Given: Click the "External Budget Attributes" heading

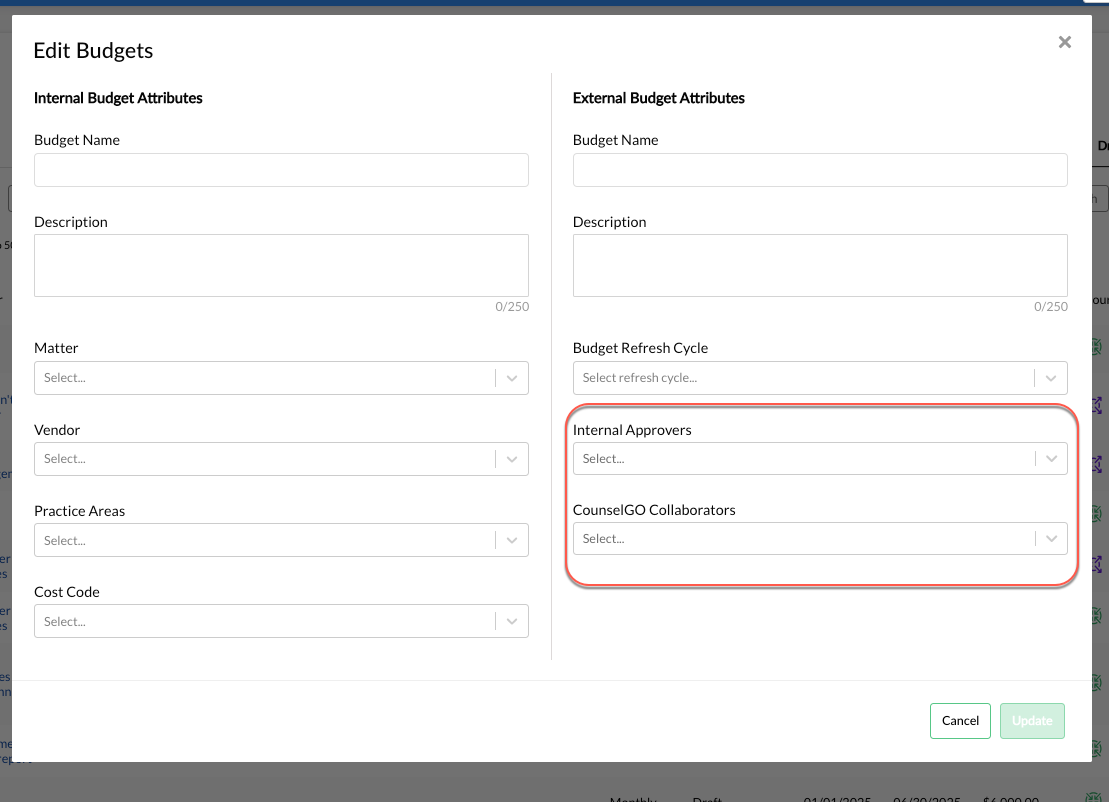Looking at the screenshot, I should pyautogui.click(x=658, y=98).
